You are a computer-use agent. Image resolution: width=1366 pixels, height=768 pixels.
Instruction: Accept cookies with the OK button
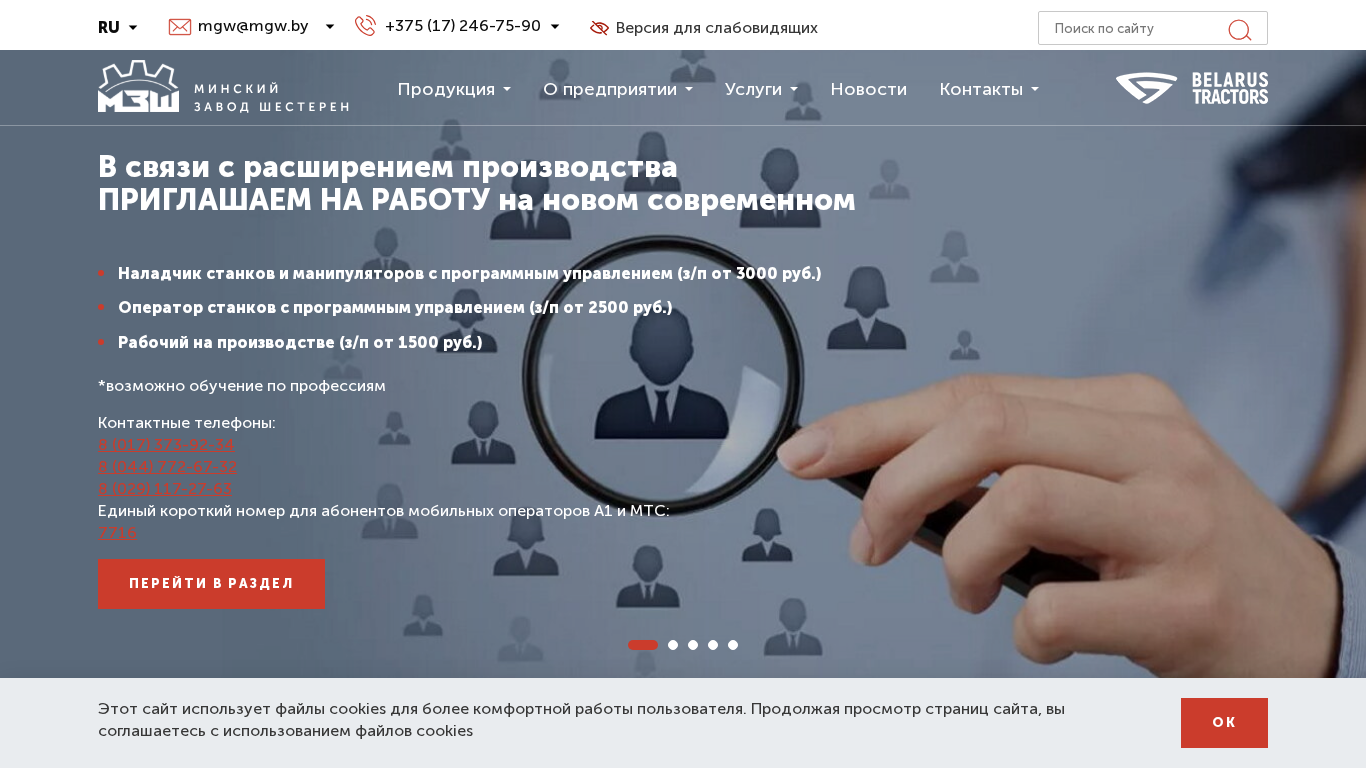[1224, 723]
